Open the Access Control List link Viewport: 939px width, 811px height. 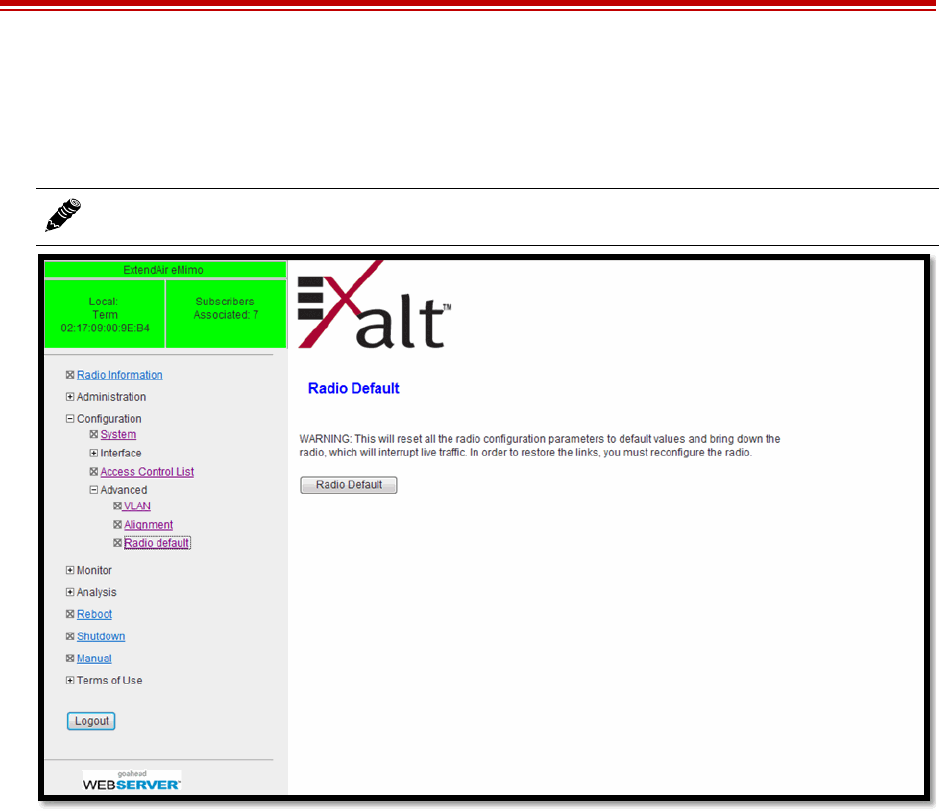click(x=147, y=472)
